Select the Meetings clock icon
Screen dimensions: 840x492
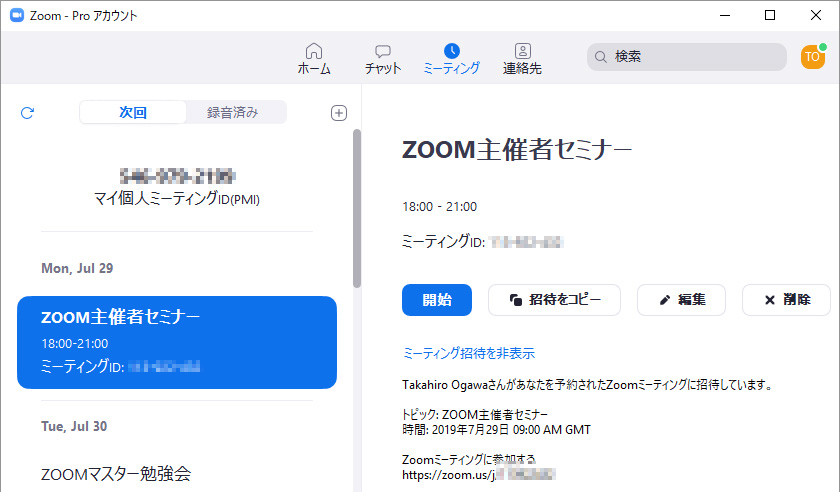pyautogui.click(x=452, y=51)
